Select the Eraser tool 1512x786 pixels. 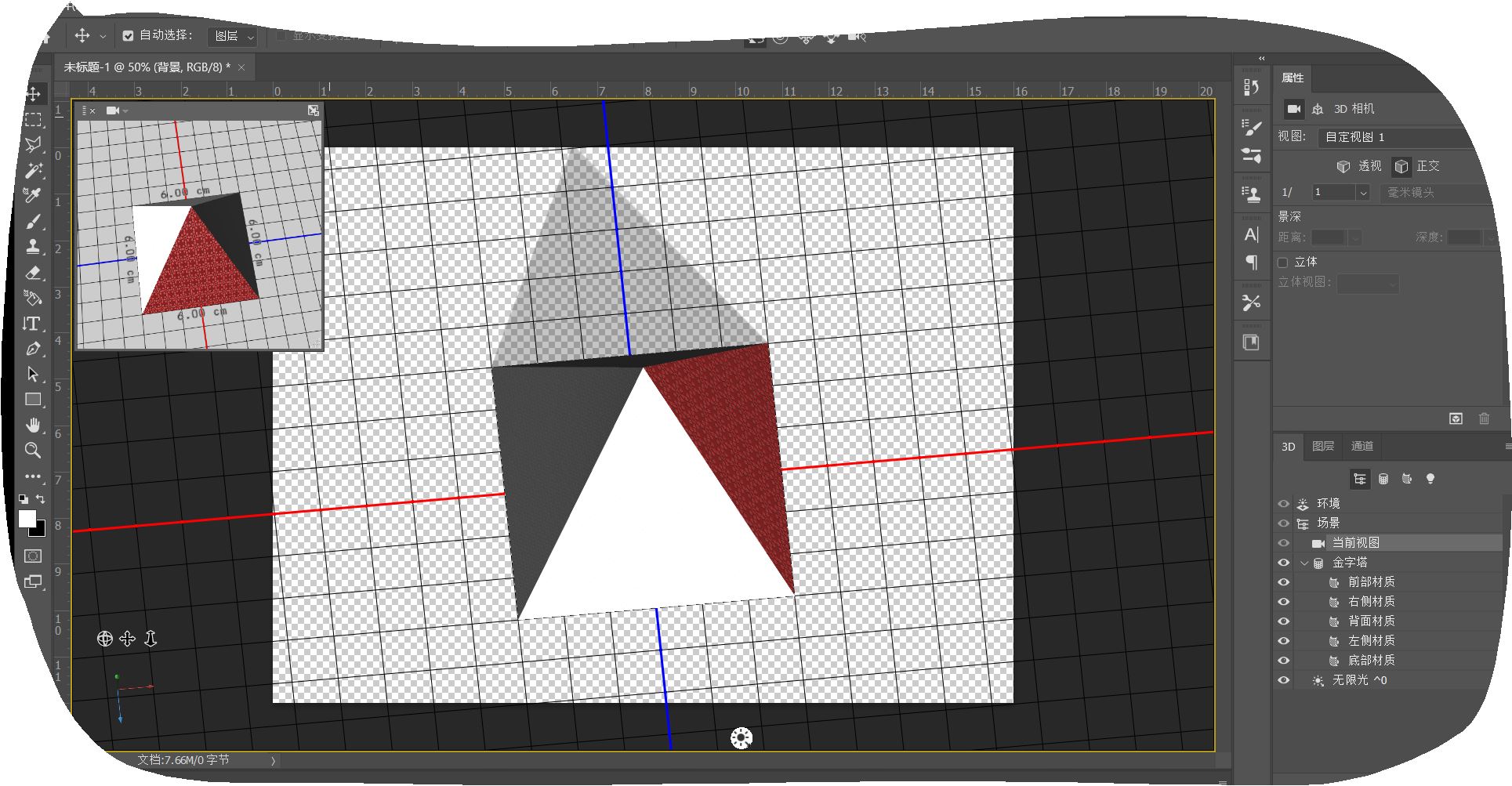pyautogui.click(x=33, y=273)
